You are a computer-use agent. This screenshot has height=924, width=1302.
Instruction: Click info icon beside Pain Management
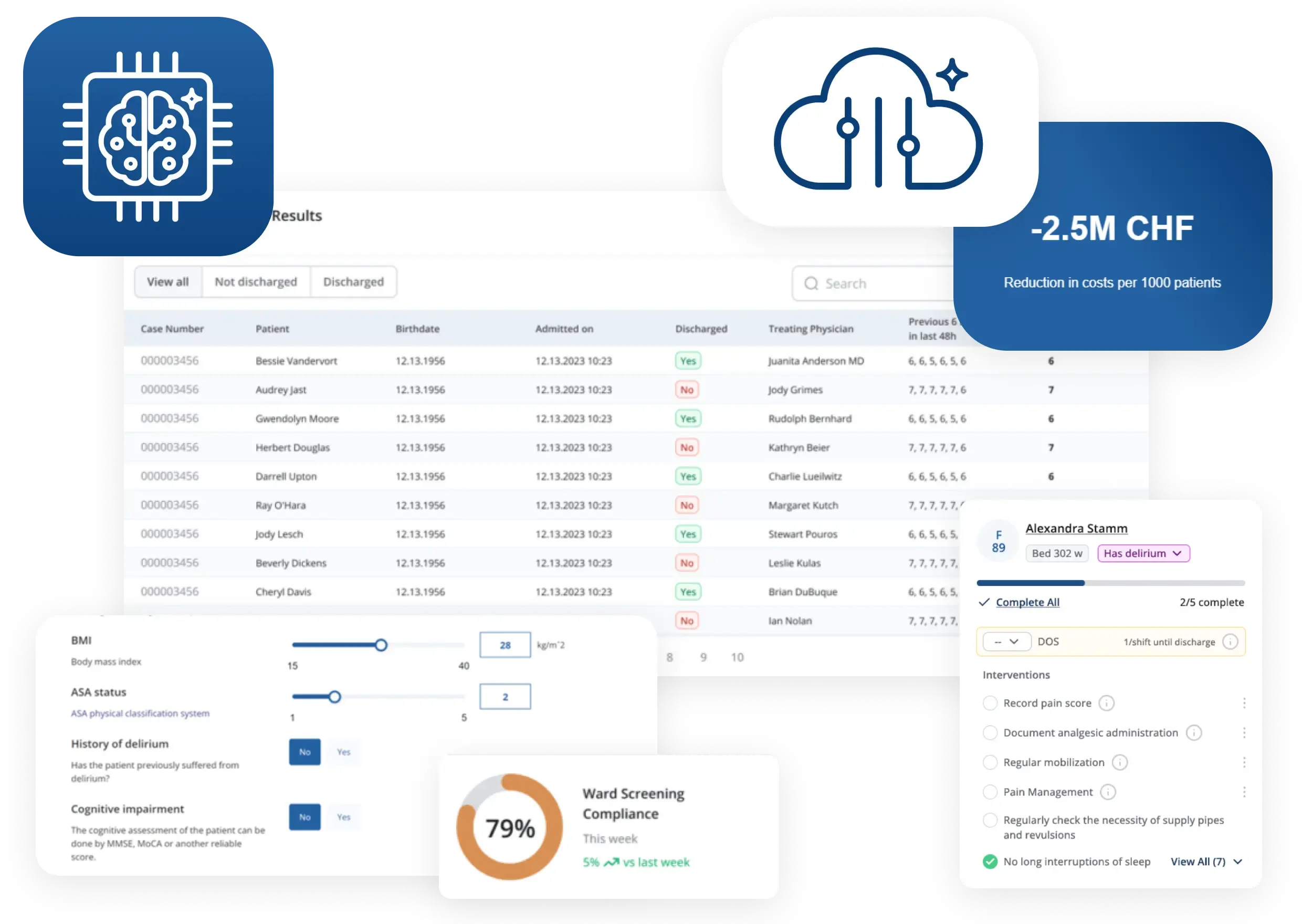pos(1107,792)
